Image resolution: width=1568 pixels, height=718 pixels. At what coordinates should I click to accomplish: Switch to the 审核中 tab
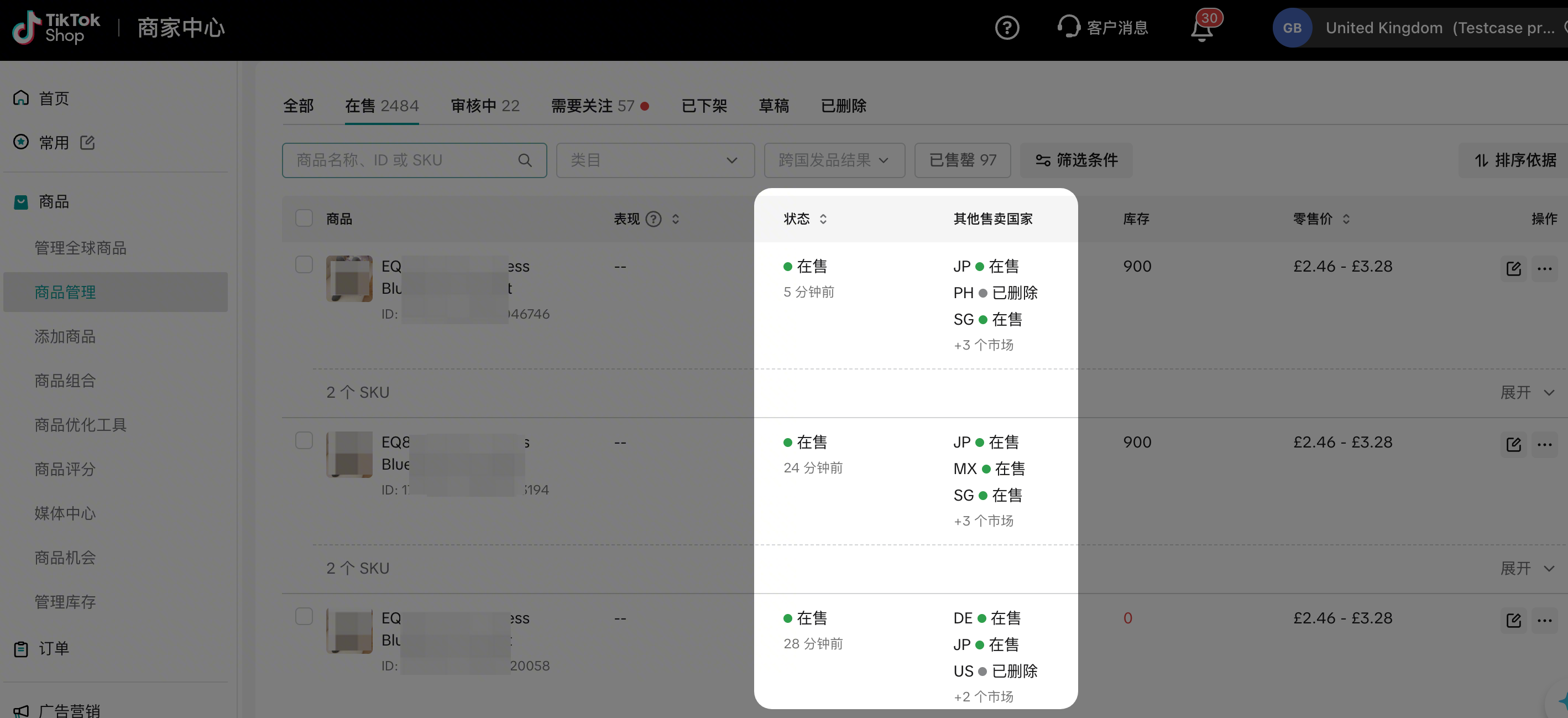click(x=484, y=106)
